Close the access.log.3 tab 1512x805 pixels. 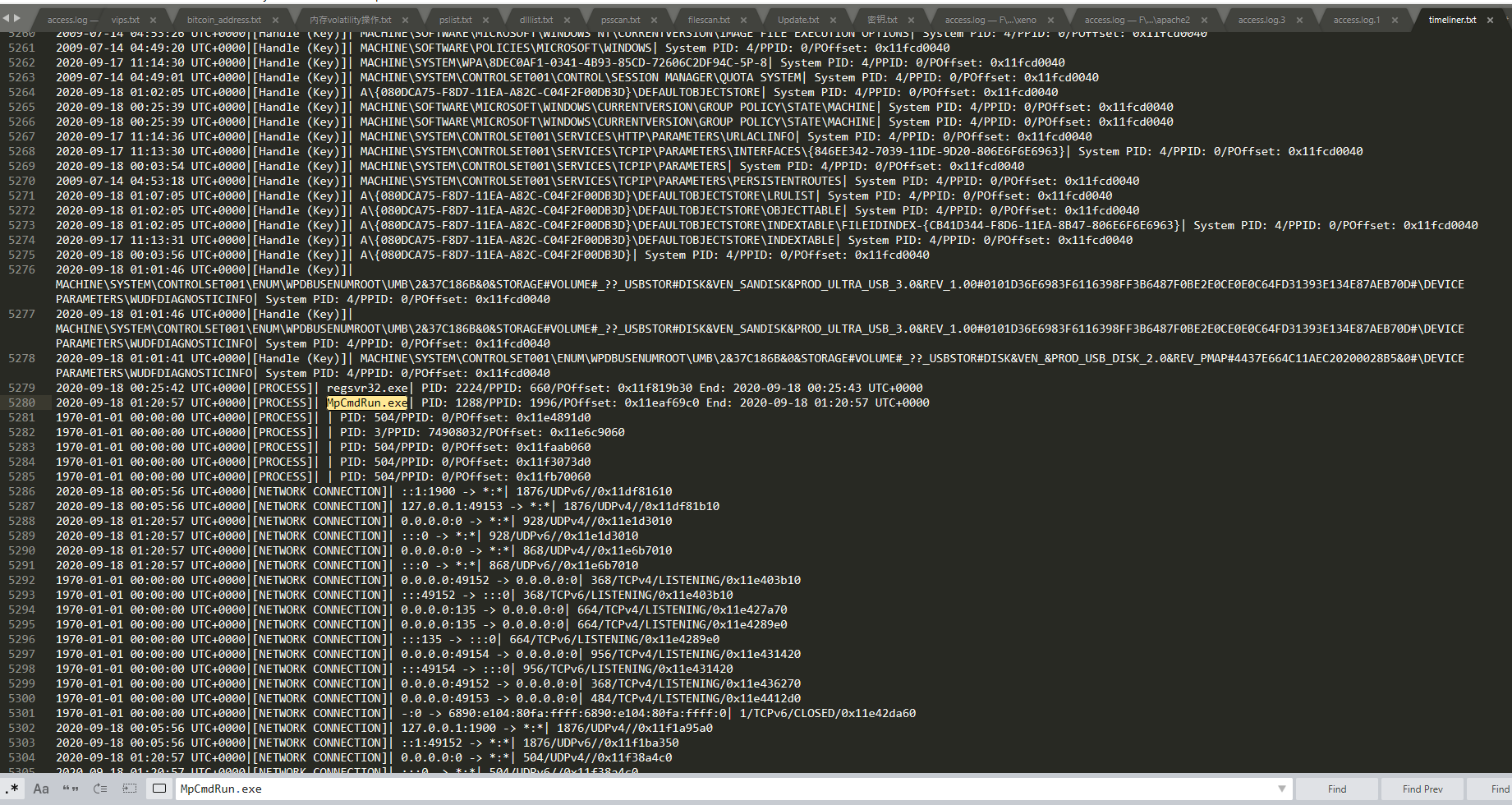point(1299,20)
